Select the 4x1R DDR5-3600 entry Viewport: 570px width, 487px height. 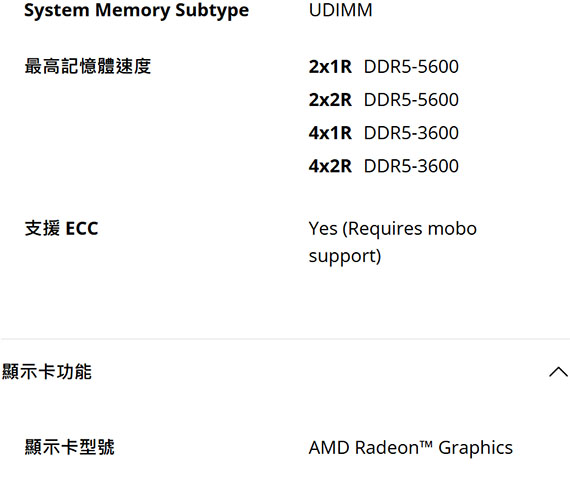coord(384,133)
